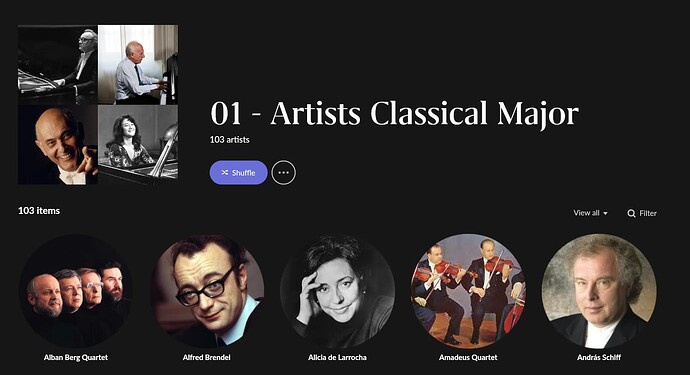Open Alicia de Larrocha artist photo

tap(338, 290)
